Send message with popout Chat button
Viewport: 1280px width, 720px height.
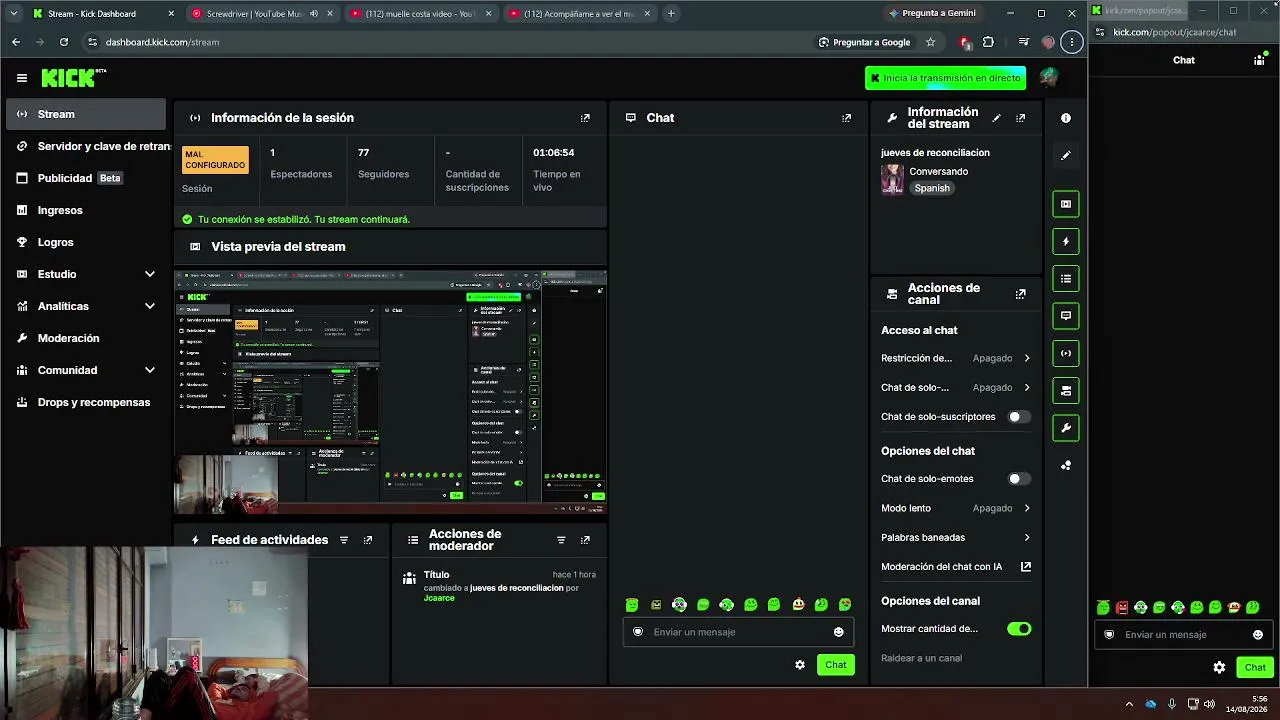point(1255,667)
